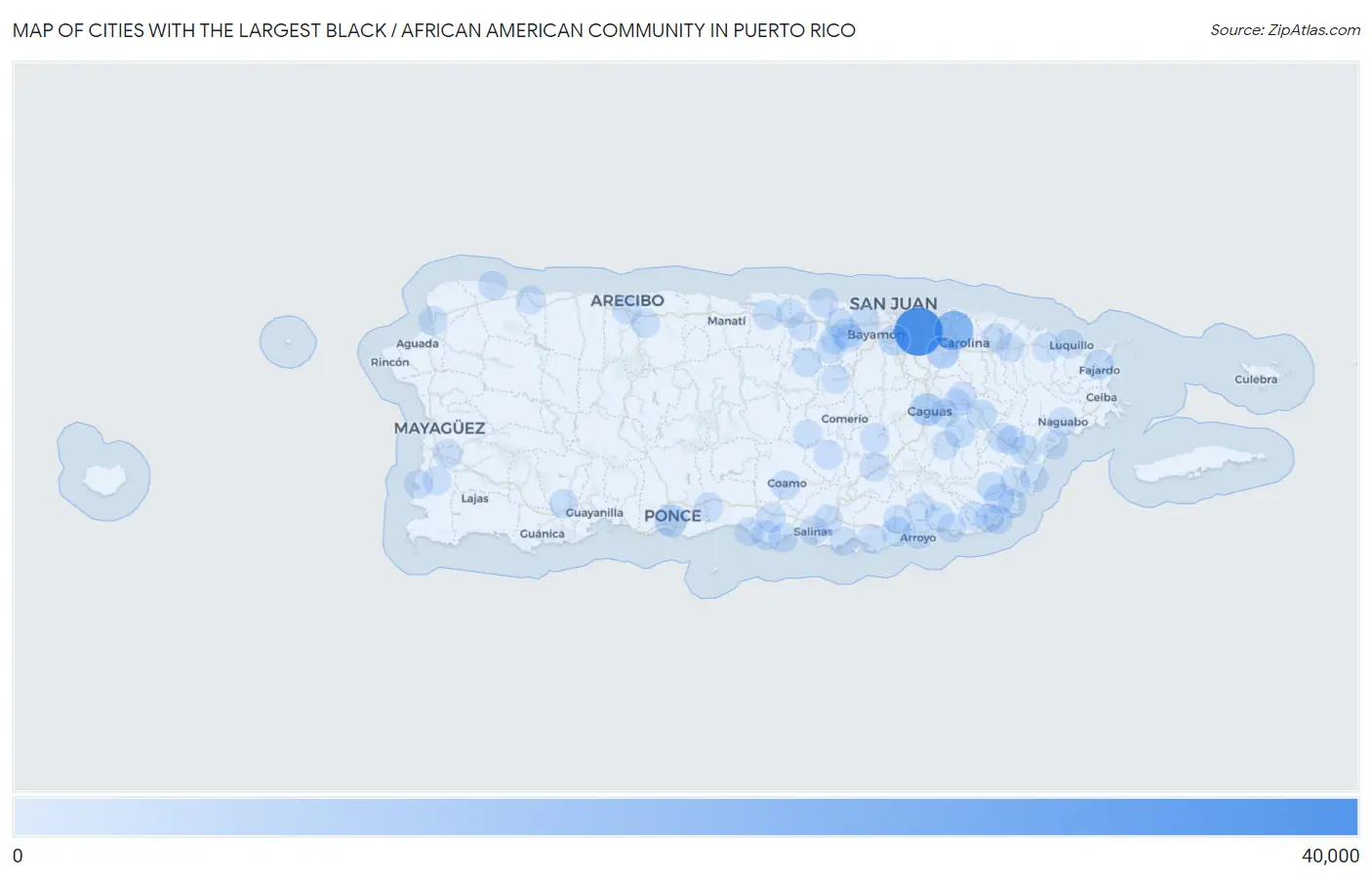The height and width of the screenshot is (877, 1372).
Task: Select the large San Juan bubble
Action: 918,331
